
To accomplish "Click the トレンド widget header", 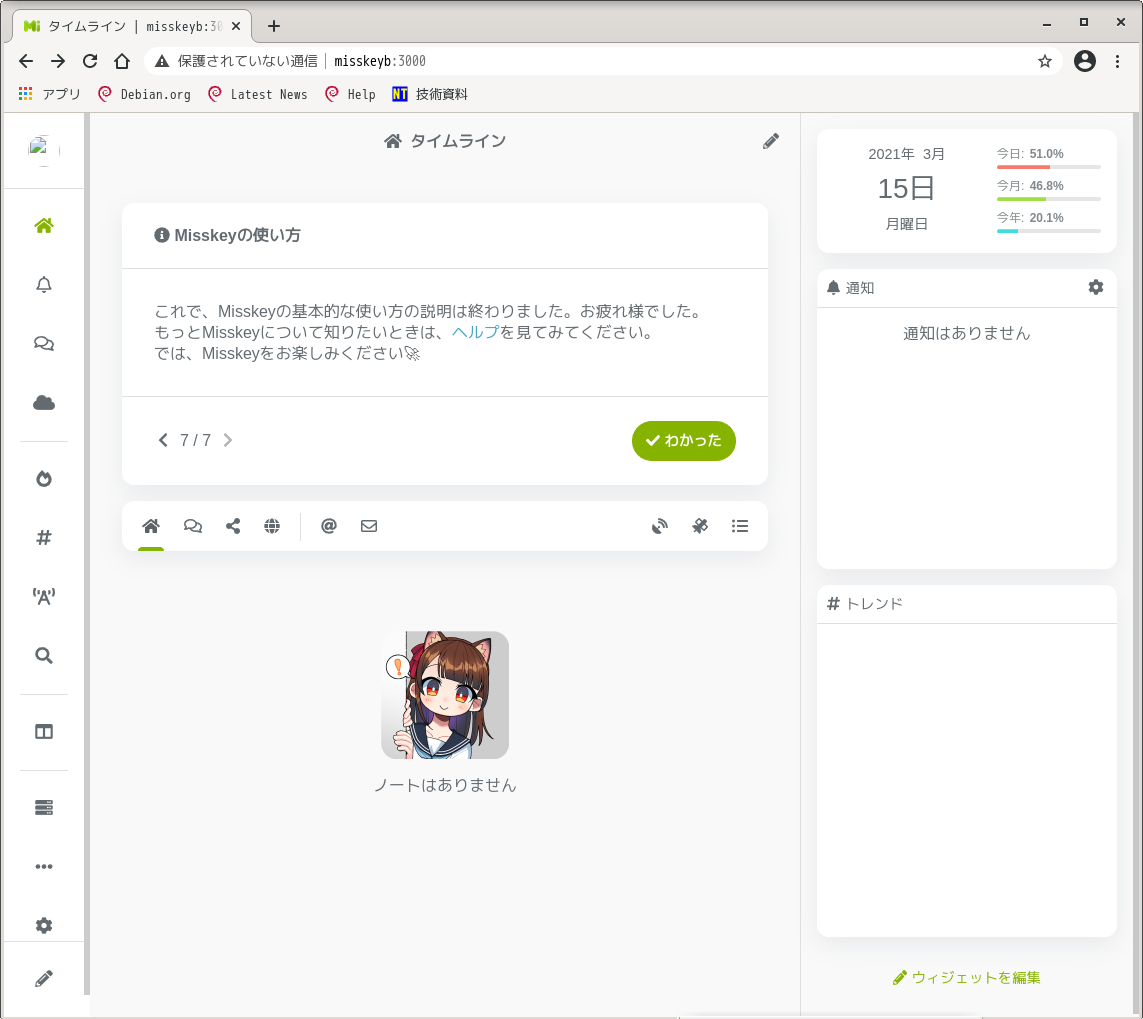I will (x=967, y=604).
